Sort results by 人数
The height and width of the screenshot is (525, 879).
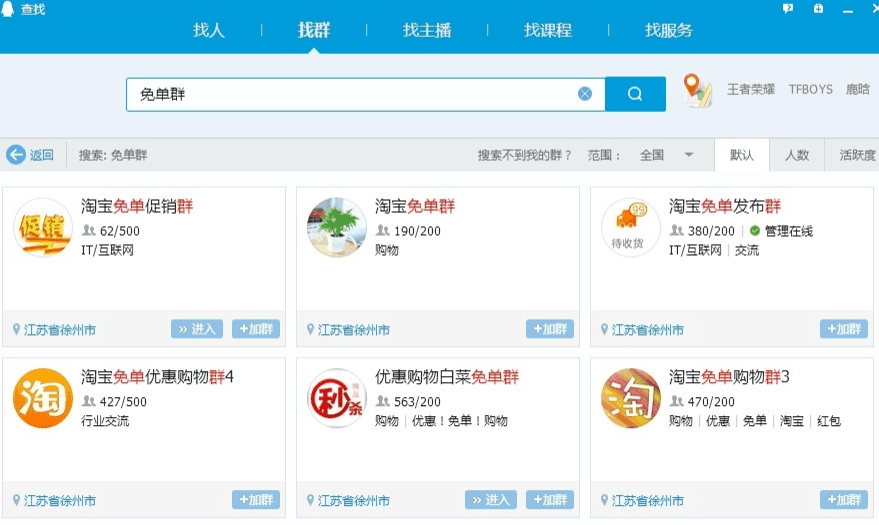(797, 155)
